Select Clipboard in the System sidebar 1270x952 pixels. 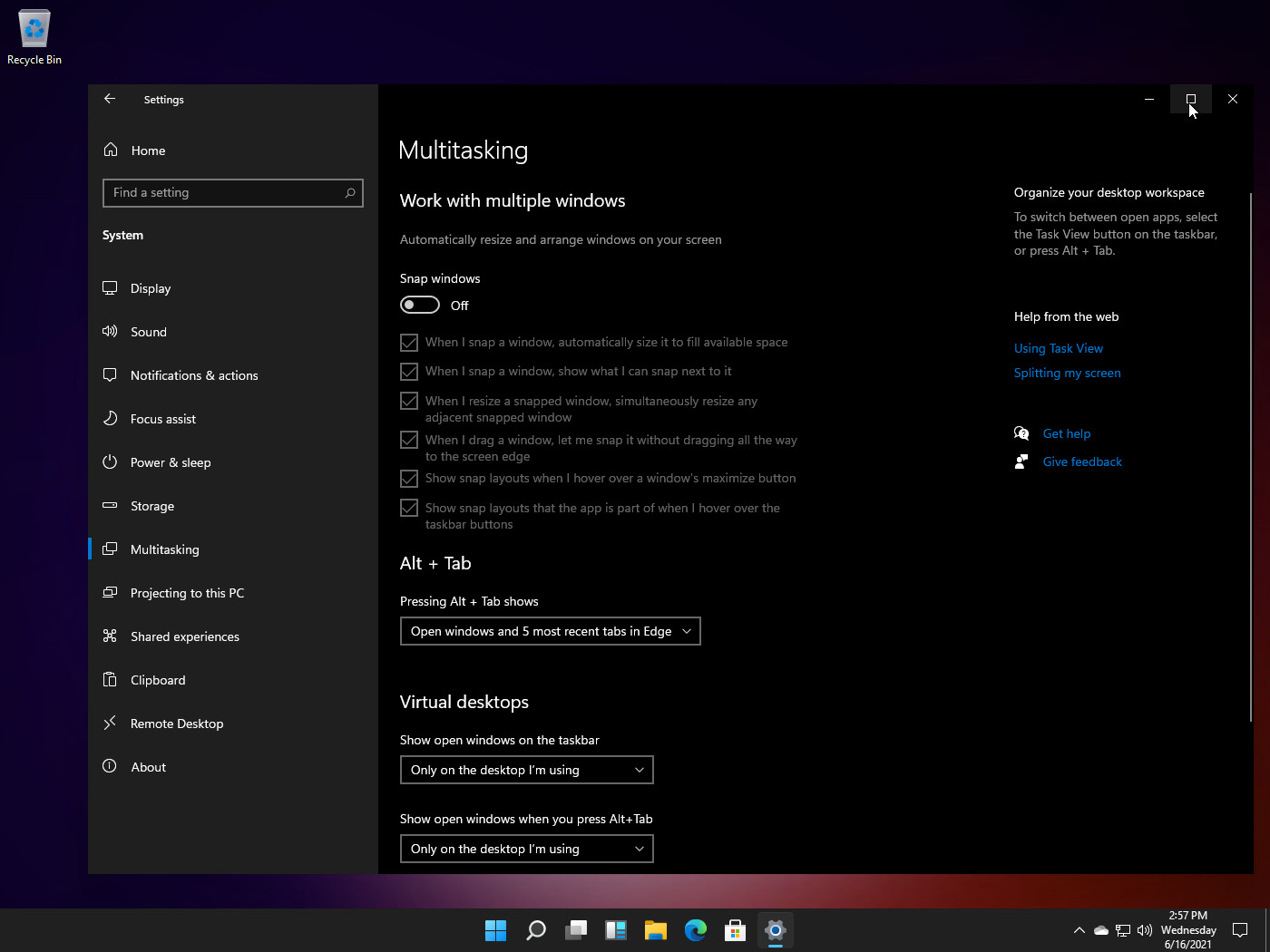click(158, 680)
